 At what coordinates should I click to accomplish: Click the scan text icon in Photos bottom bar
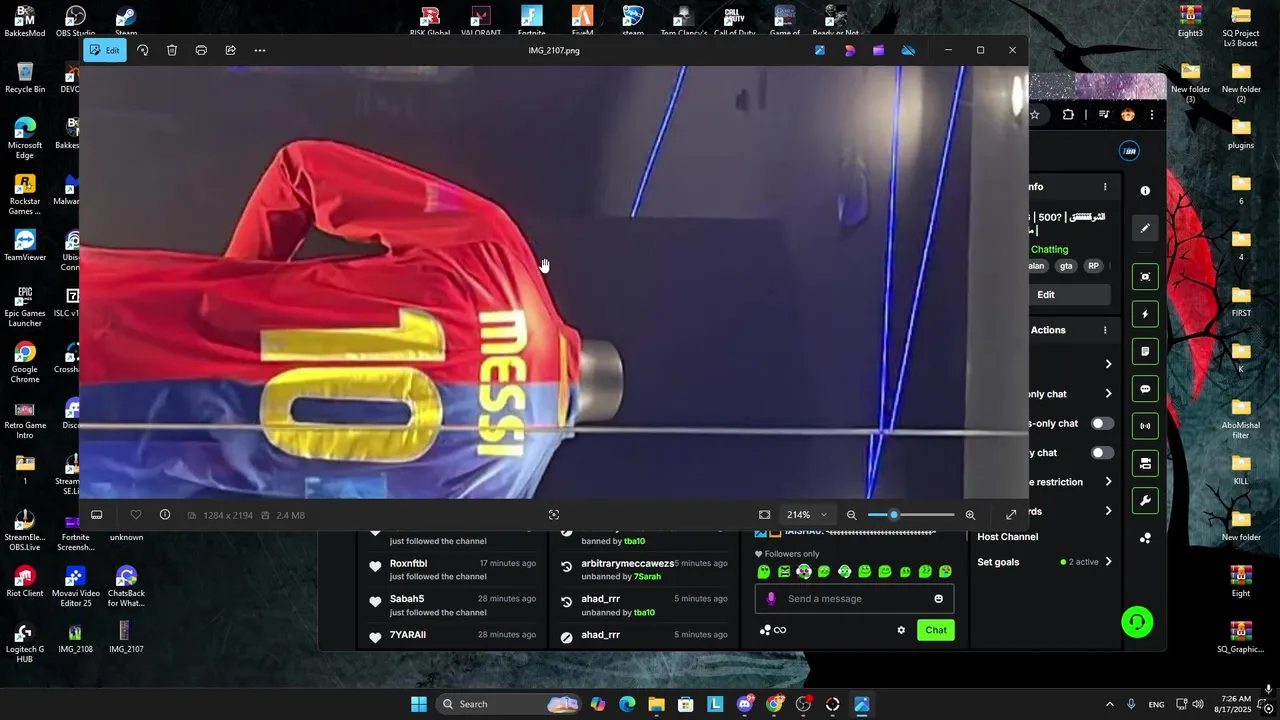click(x=554, y=515)
